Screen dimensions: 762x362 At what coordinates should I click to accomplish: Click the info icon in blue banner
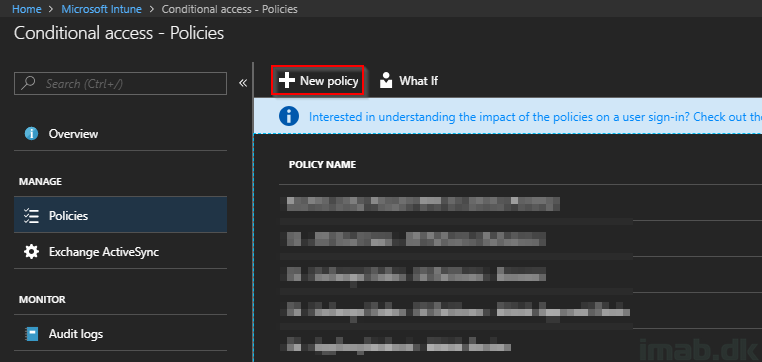point(289,117)
